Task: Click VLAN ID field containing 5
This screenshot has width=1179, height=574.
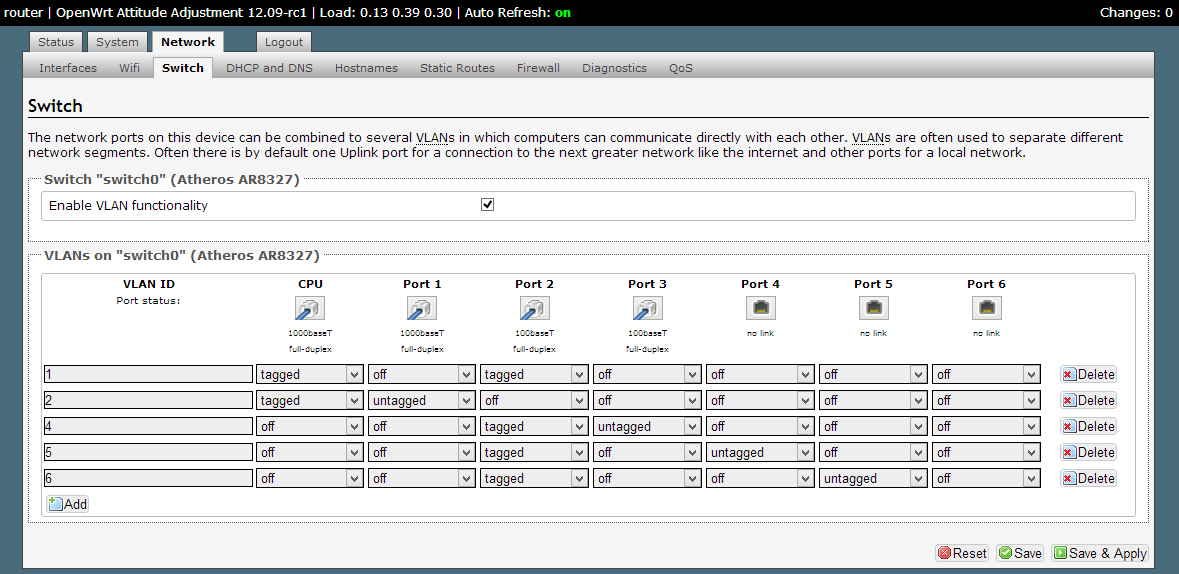Action: (148, 452)
